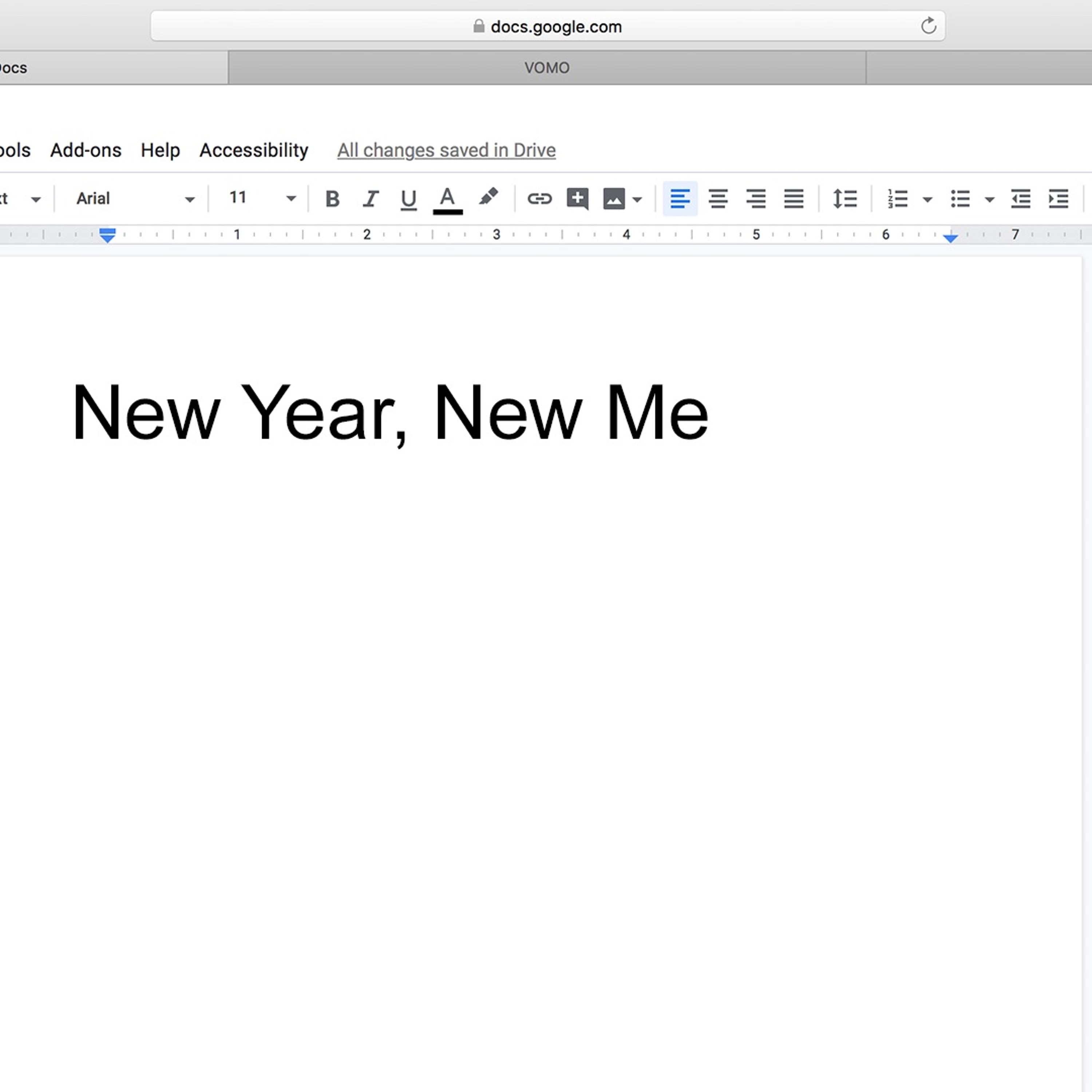Image resolution: width=1092 pixels, height=1092 pixels.
Task: Toggle bold formatting
Action: pos(332,198)
